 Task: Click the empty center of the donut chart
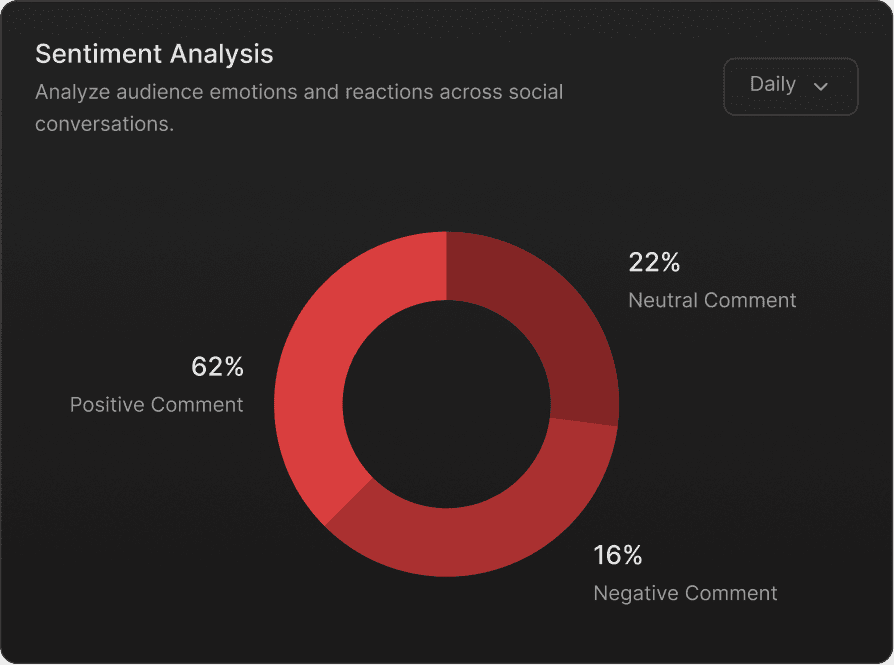pyautogui.click(x=446, y=404)
